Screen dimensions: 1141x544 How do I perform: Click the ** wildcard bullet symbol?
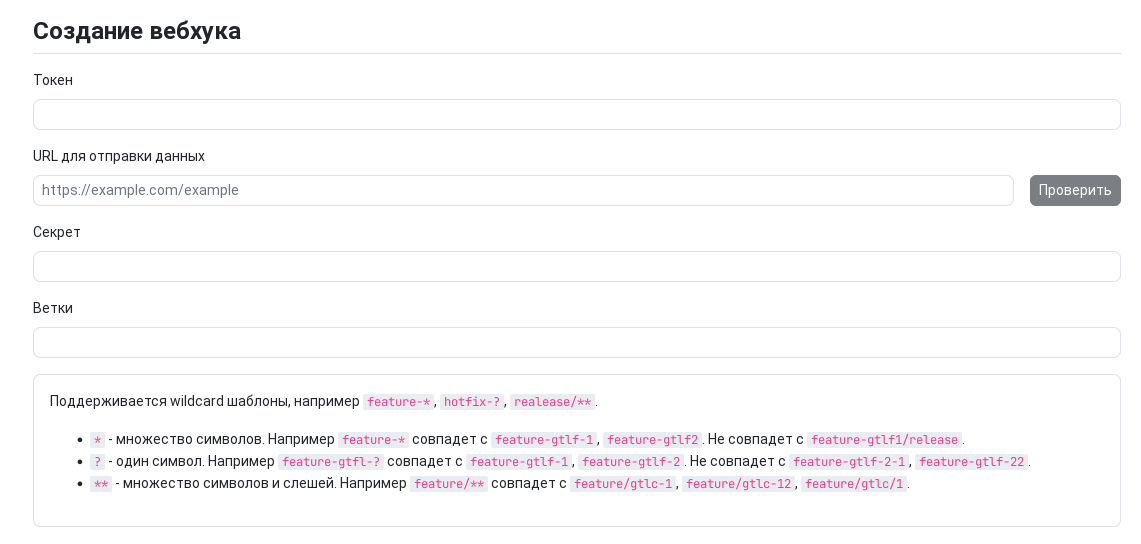click(x=100, y=484)
